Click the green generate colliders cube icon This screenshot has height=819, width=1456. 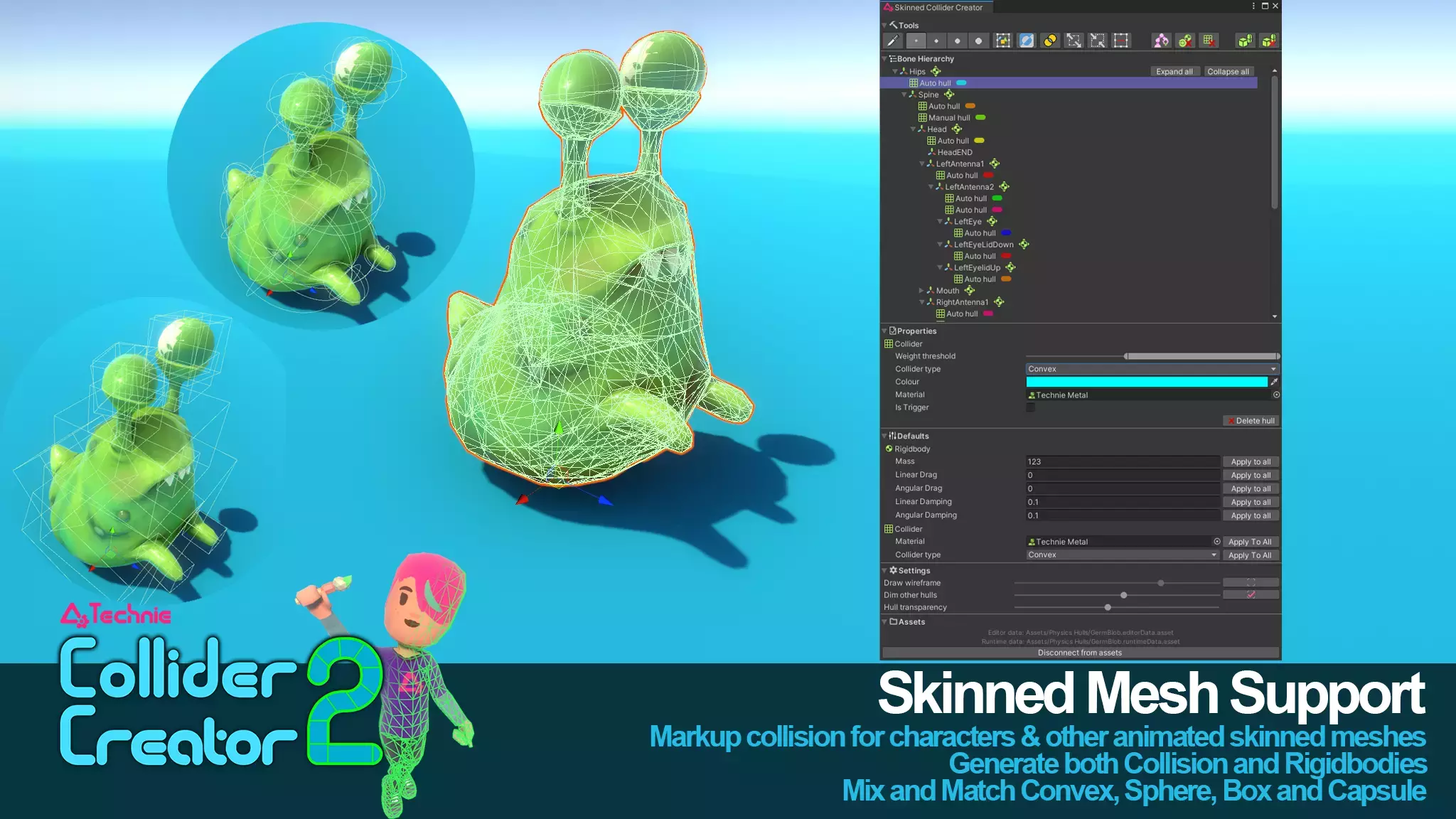(1245, 41)
